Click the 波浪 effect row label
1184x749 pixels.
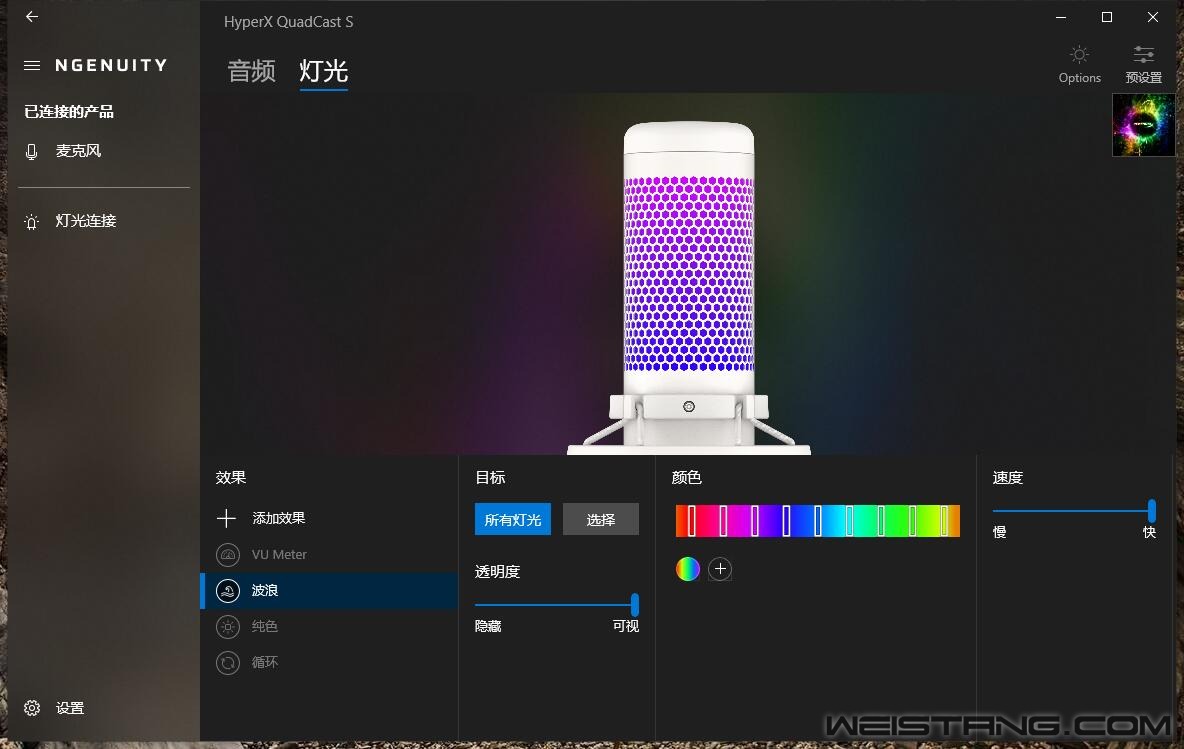[265, 590]
